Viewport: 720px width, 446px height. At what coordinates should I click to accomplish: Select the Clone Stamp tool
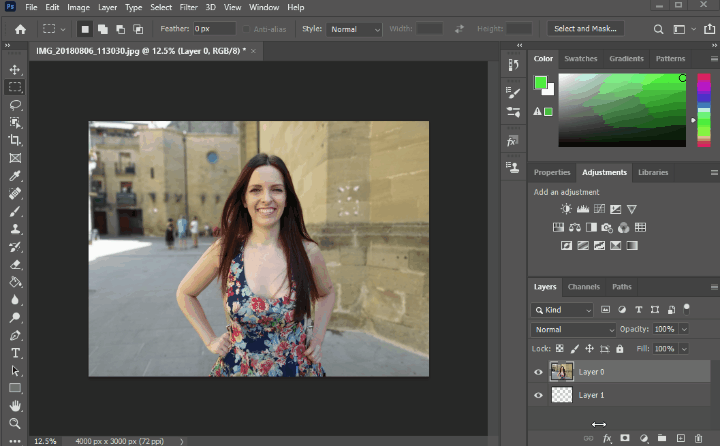point(15,229)
